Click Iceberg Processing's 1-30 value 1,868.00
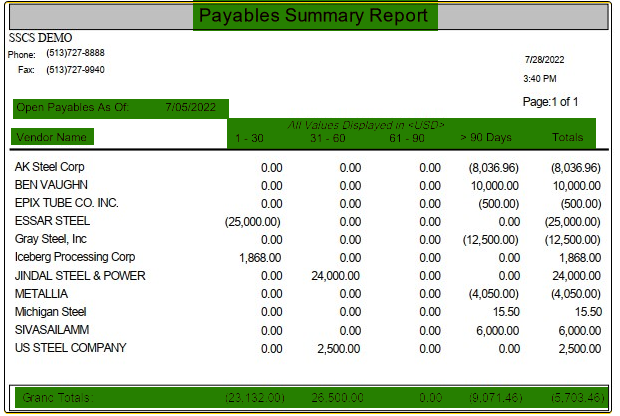Image resolution: width=620 pixels, height=416 pixels. [x=260, y=258]
